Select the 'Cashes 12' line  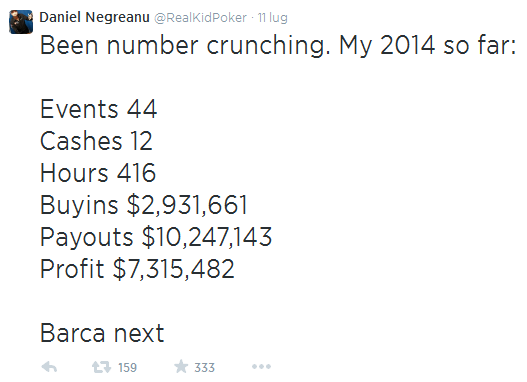pos(96,141)
